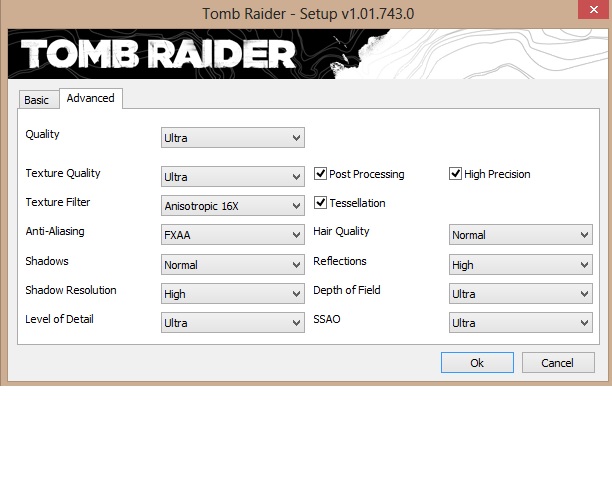This screenshot has width=612, height=500.
Task: Click the Level of Detail label
Action: (59, 319)
